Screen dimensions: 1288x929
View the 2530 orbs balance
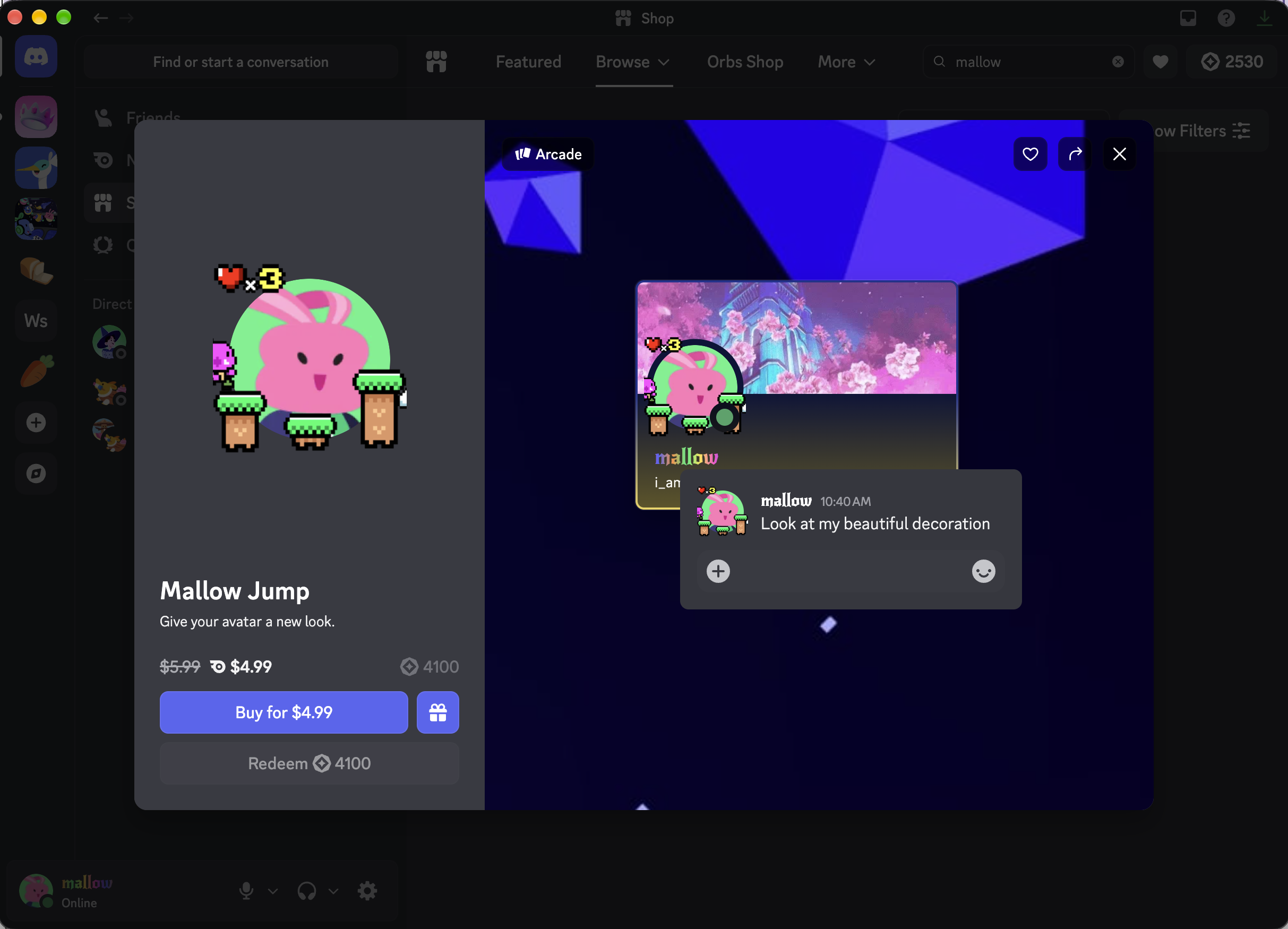point(1232,62)
